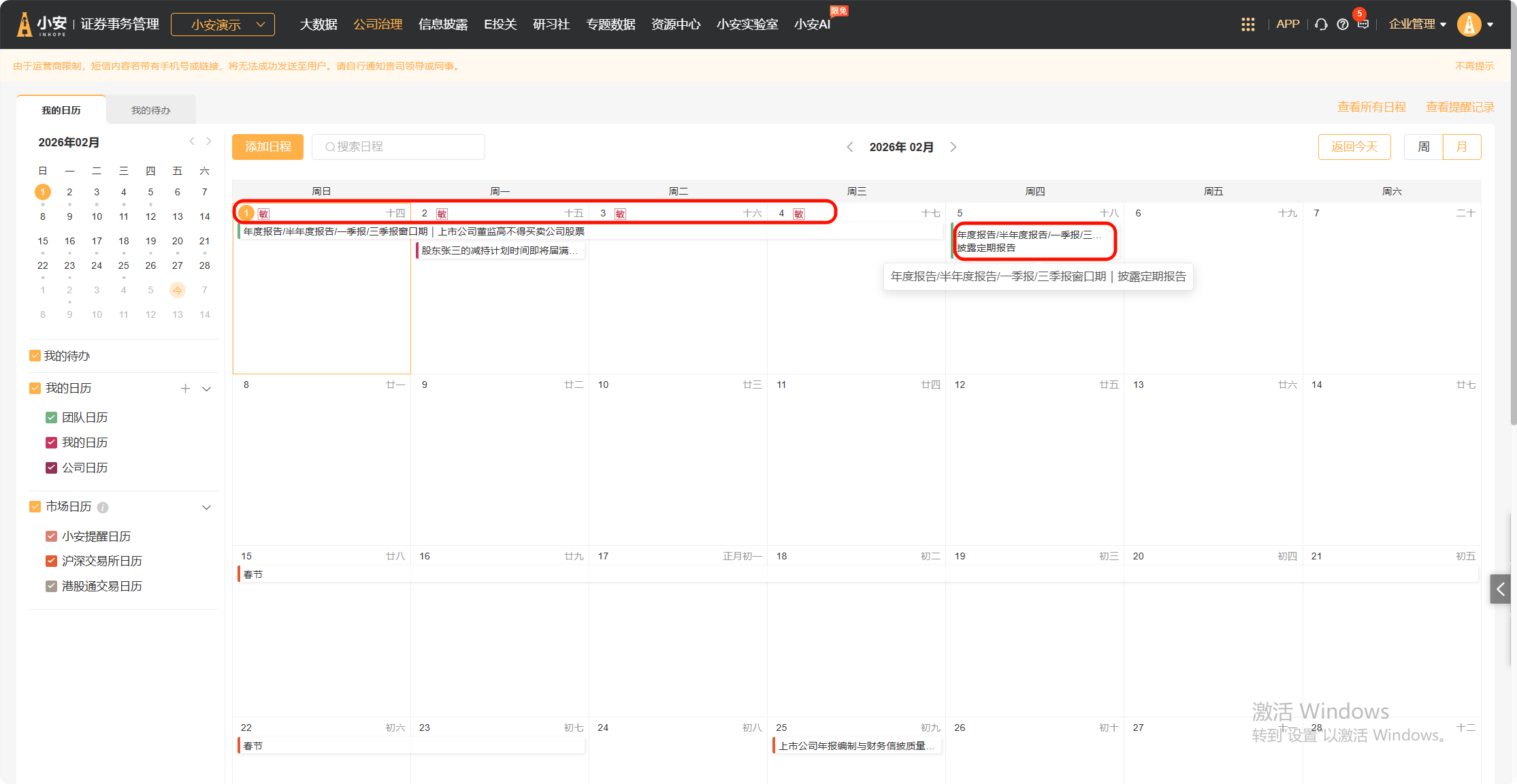Click the 搜索日程 search field
The image size is (1517, 784).
398,147
